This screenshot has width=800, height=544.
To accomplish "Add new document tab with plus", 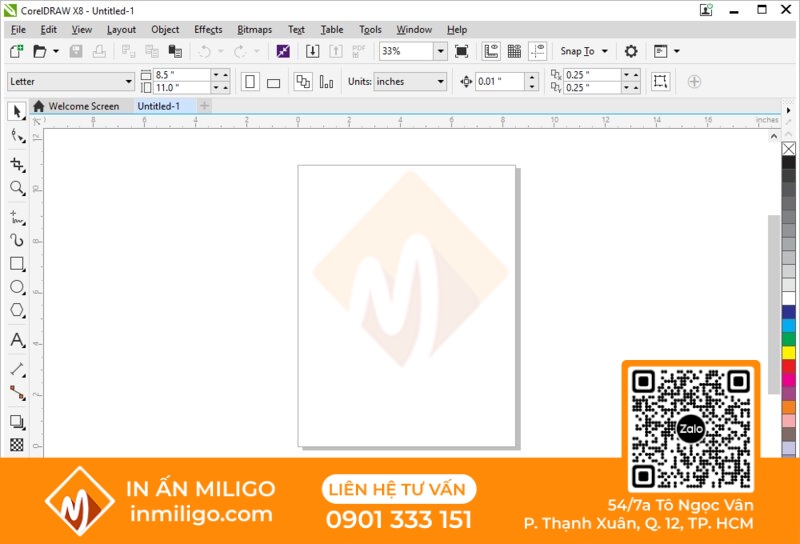I will [204, 106].
